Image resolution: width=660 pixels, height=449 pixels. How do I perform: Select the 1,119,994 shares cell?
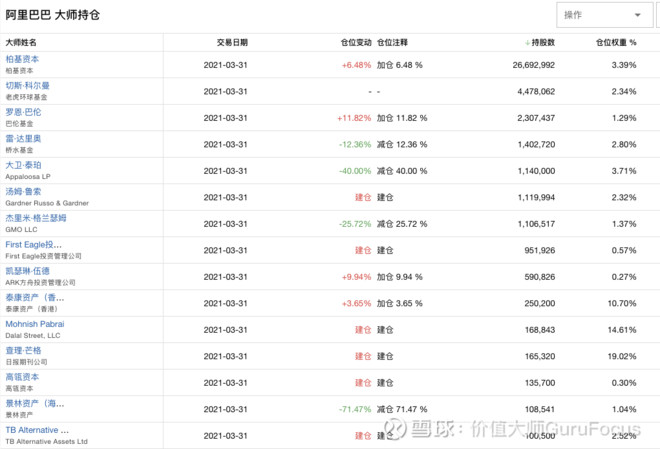[x=536, y=198]
